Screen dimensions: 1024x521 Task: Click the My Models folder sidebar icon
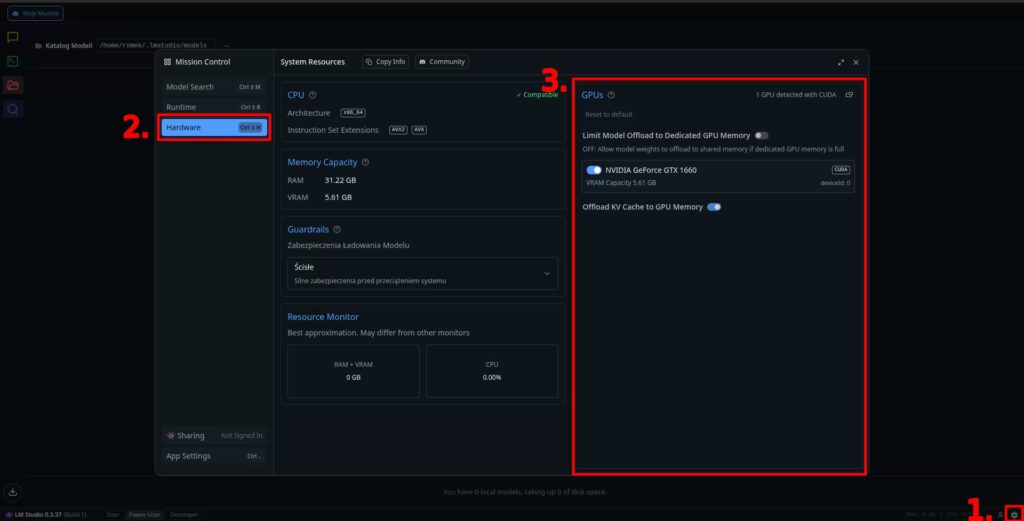point(13,85)
